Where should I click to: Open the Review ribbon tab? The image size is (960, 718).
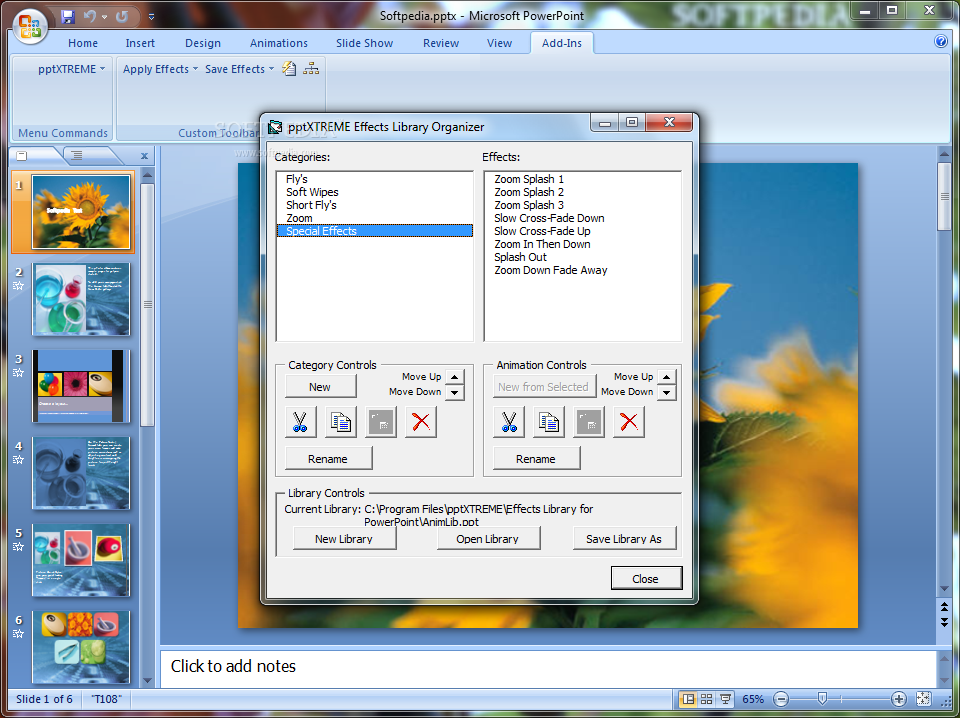point(441,43)
